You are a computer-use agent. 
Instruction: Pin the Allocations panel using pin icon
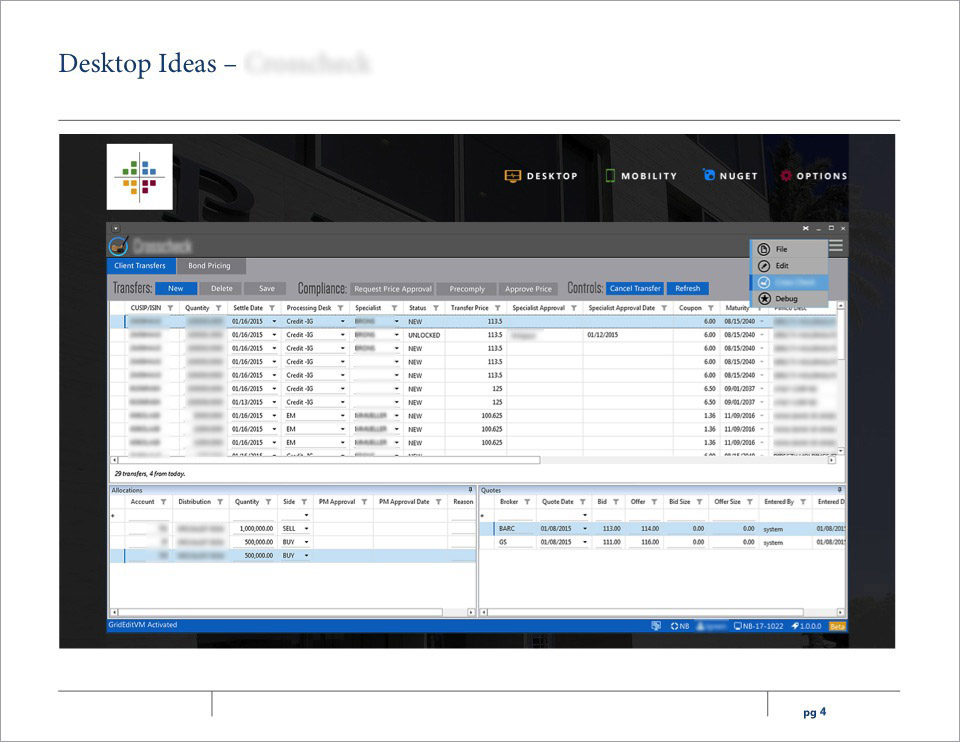[x=471, y=490]
